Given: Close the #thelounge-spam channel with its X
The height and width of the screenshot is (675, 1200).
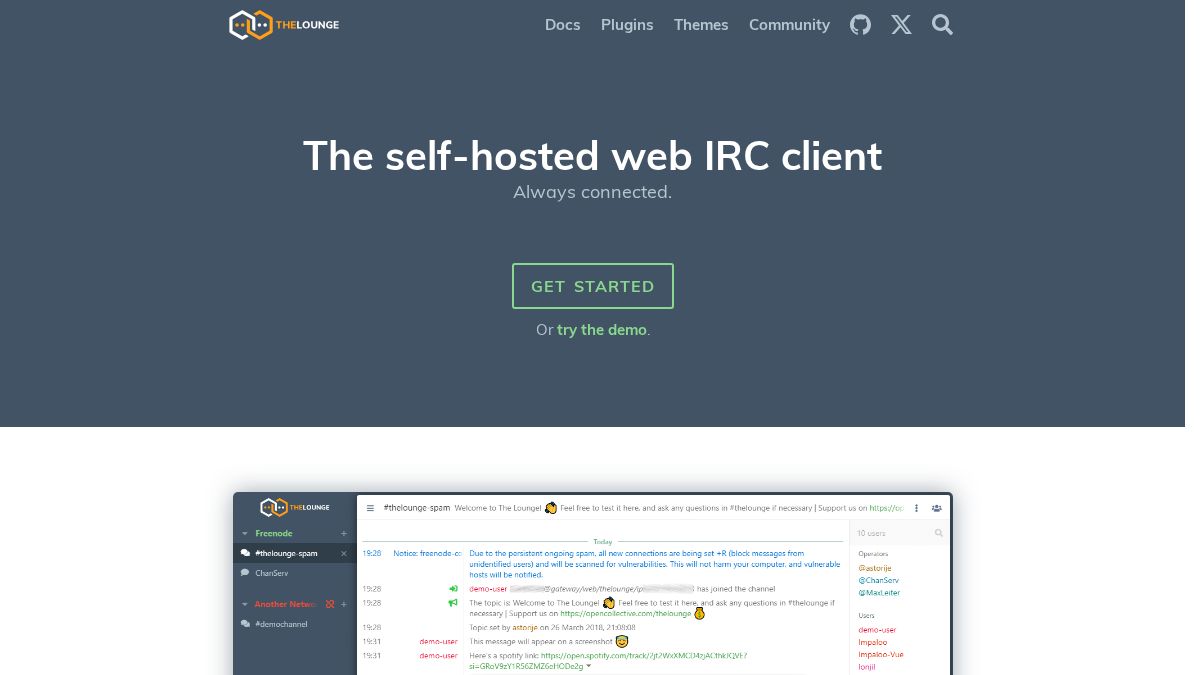Looking at the screenshot, I should 344,553.
